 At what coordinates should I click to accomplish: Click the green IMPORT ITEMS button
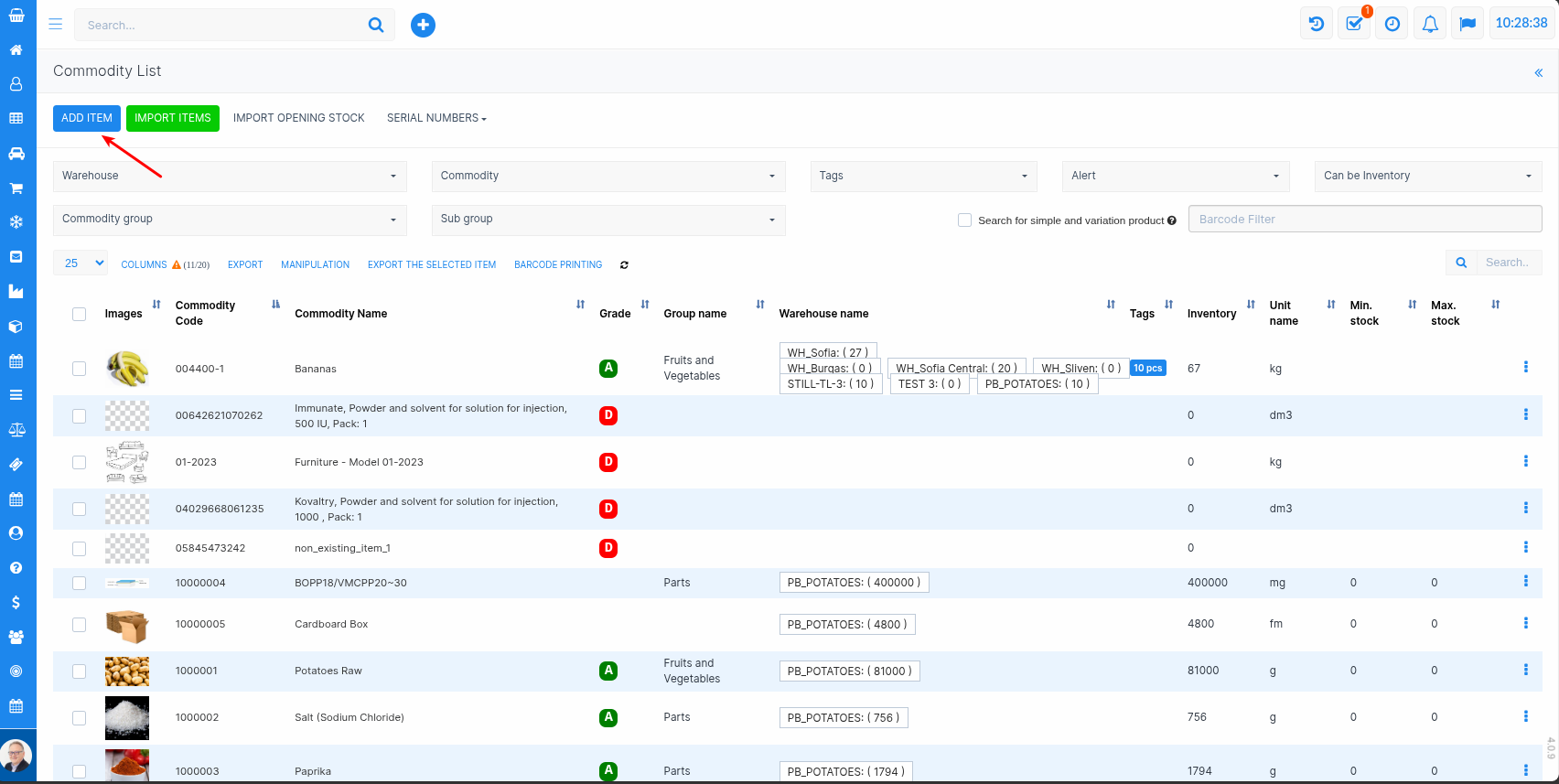pos(172,118)
